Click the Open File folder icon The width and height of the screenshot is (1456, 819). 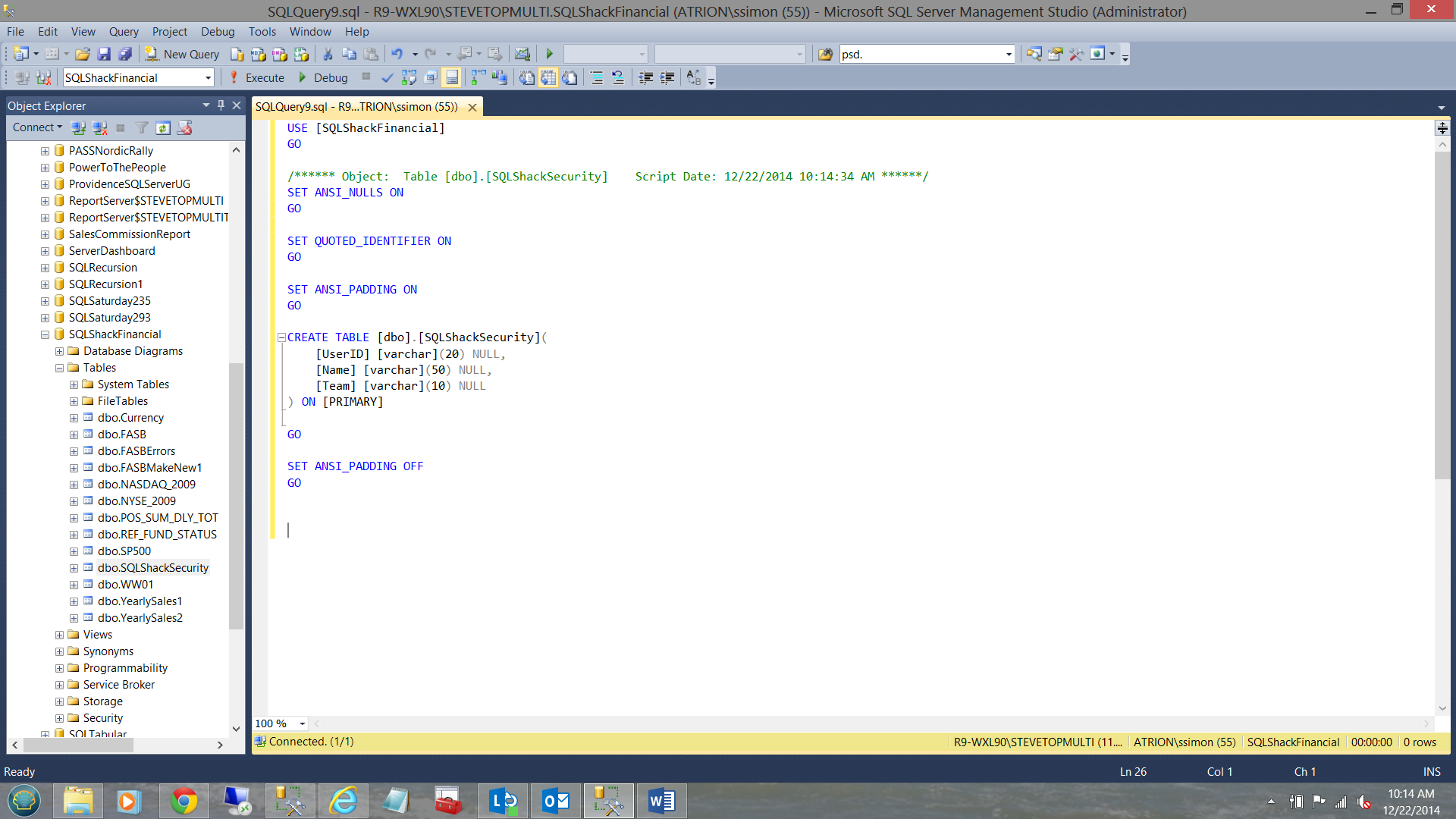click(x=83, y=54)
